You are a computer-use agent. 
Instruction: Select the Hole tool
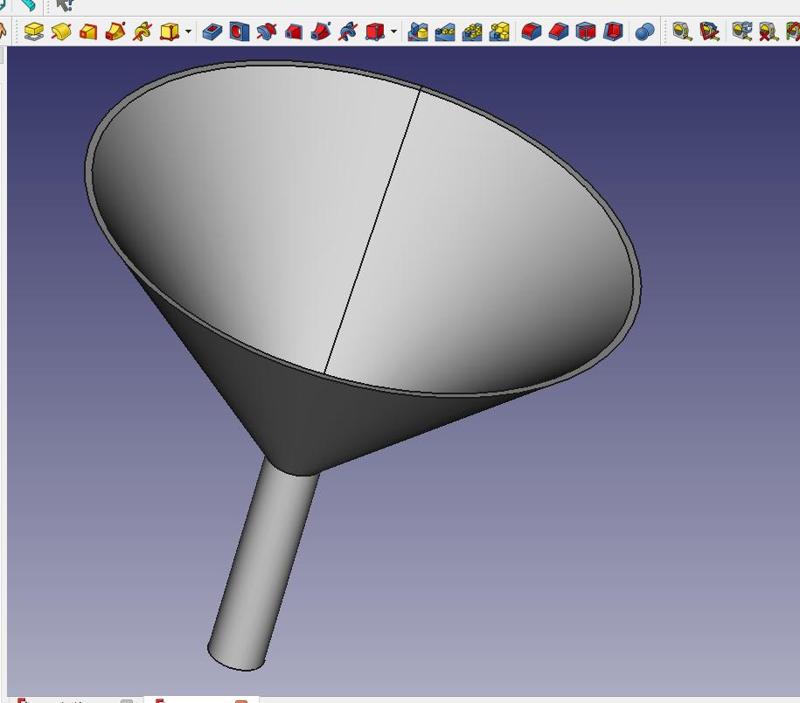coord(239,32)
